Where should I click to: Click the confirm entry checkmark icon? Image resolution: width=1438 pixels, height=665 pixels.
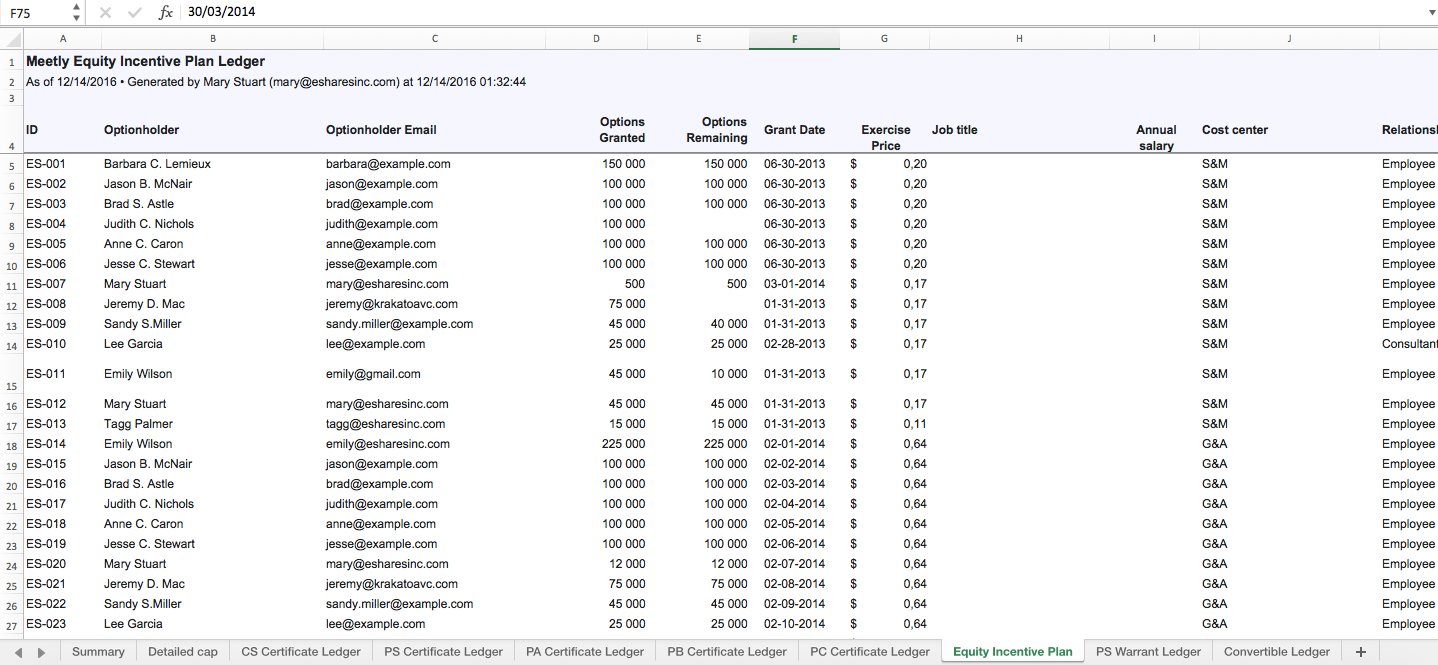[135, 12]
